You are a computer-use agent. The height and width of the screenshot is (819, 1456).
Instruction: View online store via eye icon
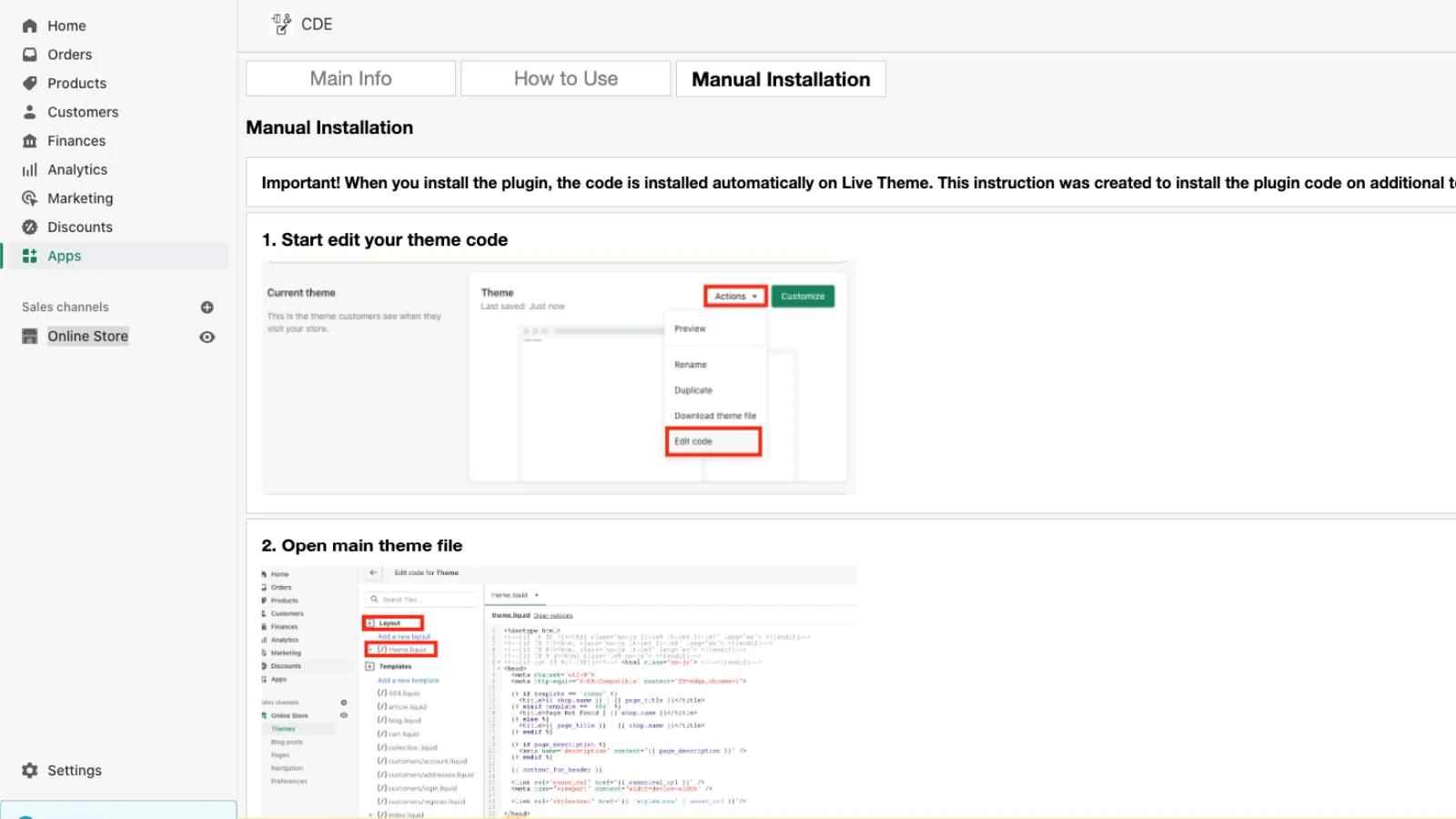pyautogui.click(x=207, y=337)
